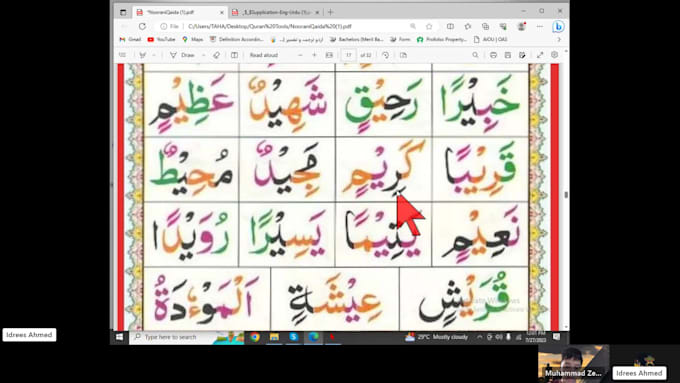Image resolution: width=680 pixels, height=383 pixels.
Task: Click the page number field
Action: pyautogui.click(x=348, y=55)
